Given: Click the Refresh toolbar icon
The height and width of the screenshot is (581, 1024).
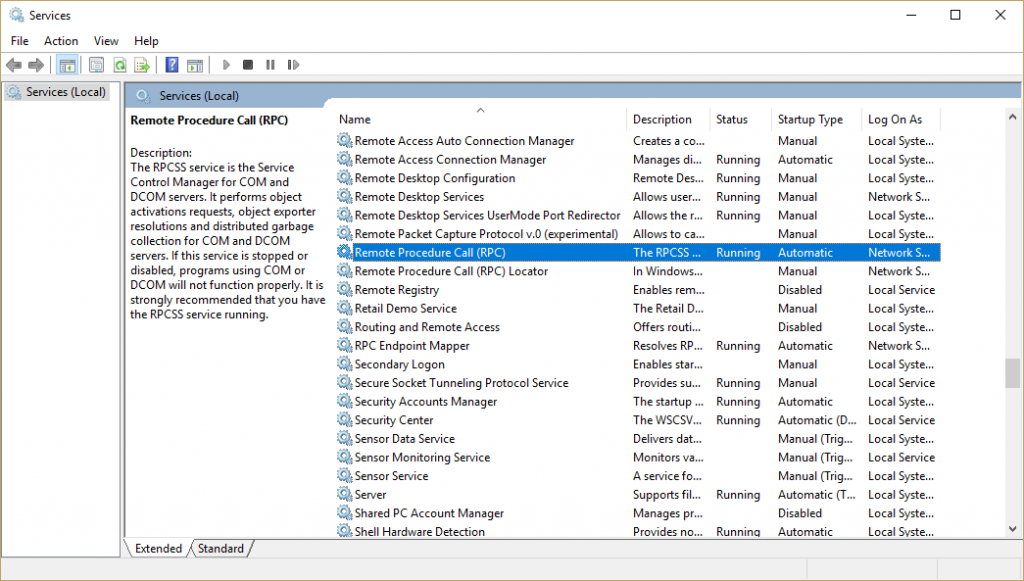Looking at the screenshot, I should point(120,65).
